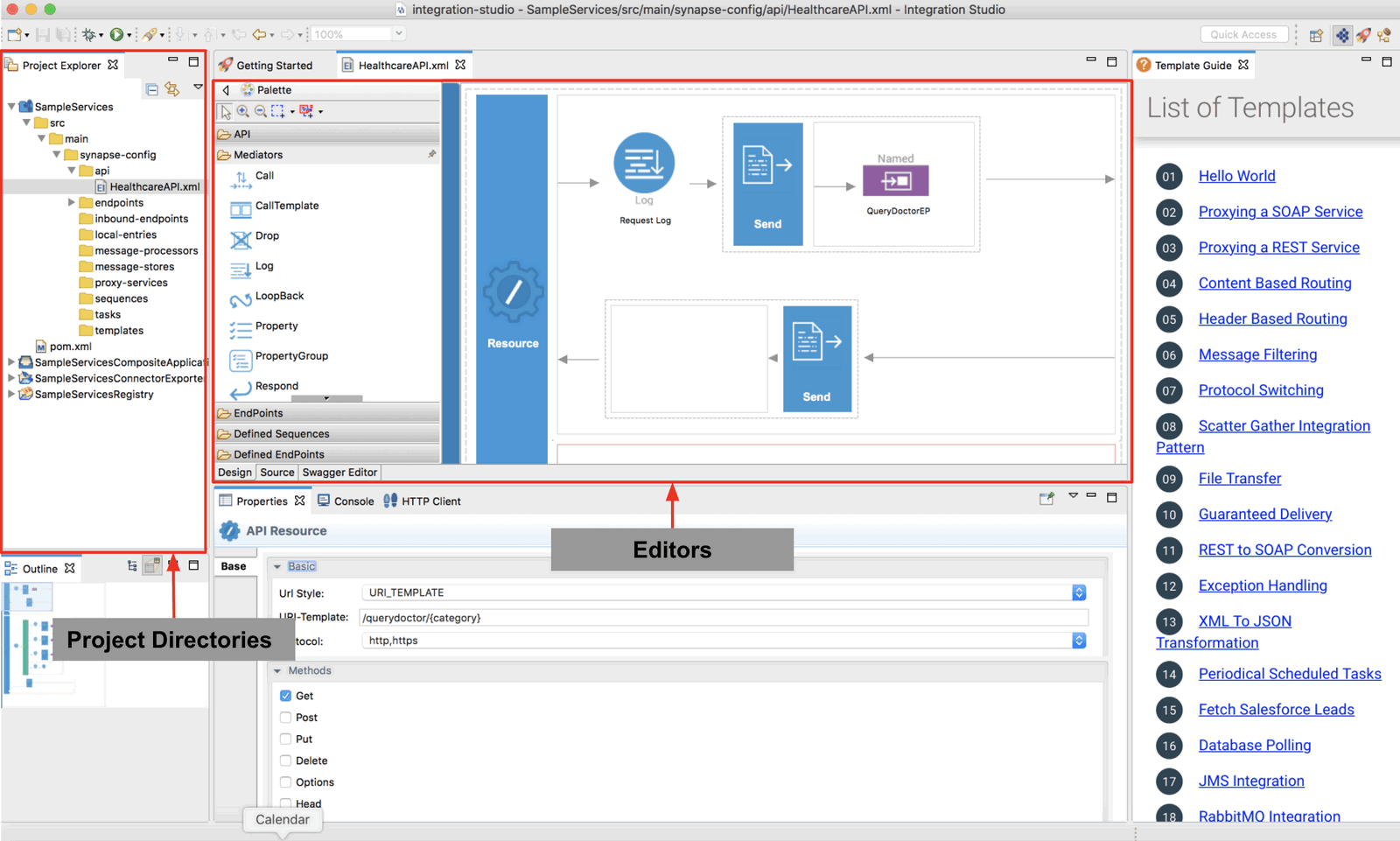Switch to the Getting Started tab
This screenshot has height=841, width=1400.
click(266, 66)
